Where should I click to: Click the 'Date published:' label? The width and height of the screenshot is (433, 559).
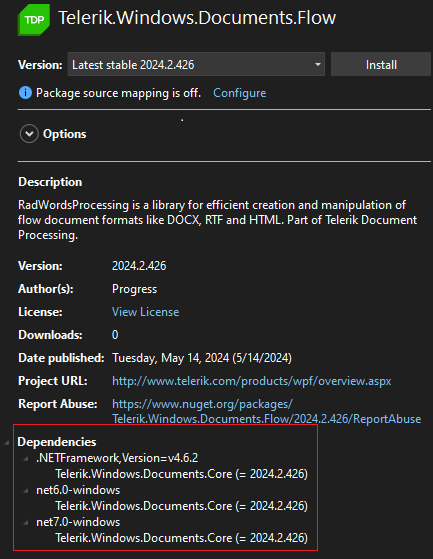[61, 358]
